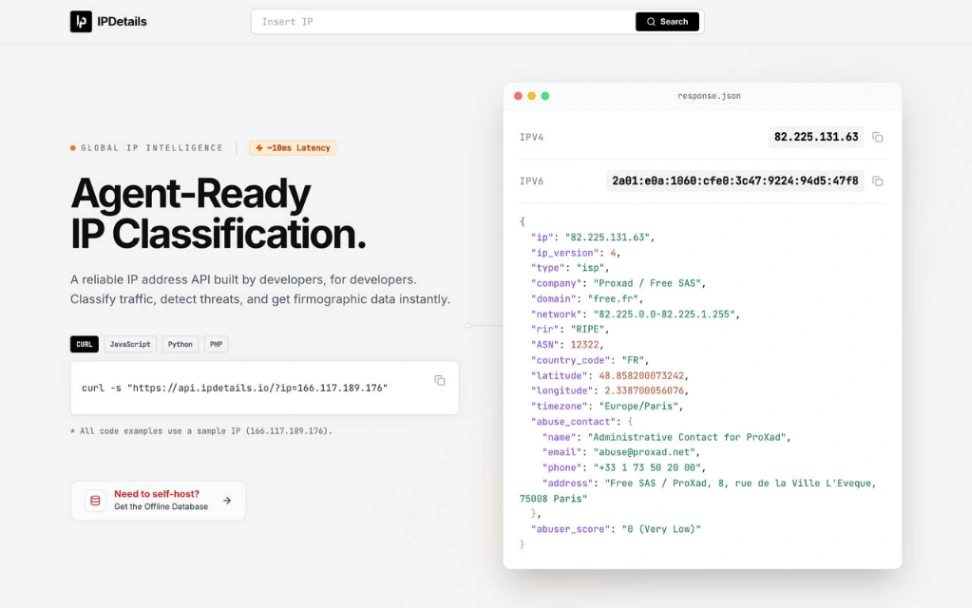Click the "isp" type value
Screen dimensions: 972x608
click(590, 268)
